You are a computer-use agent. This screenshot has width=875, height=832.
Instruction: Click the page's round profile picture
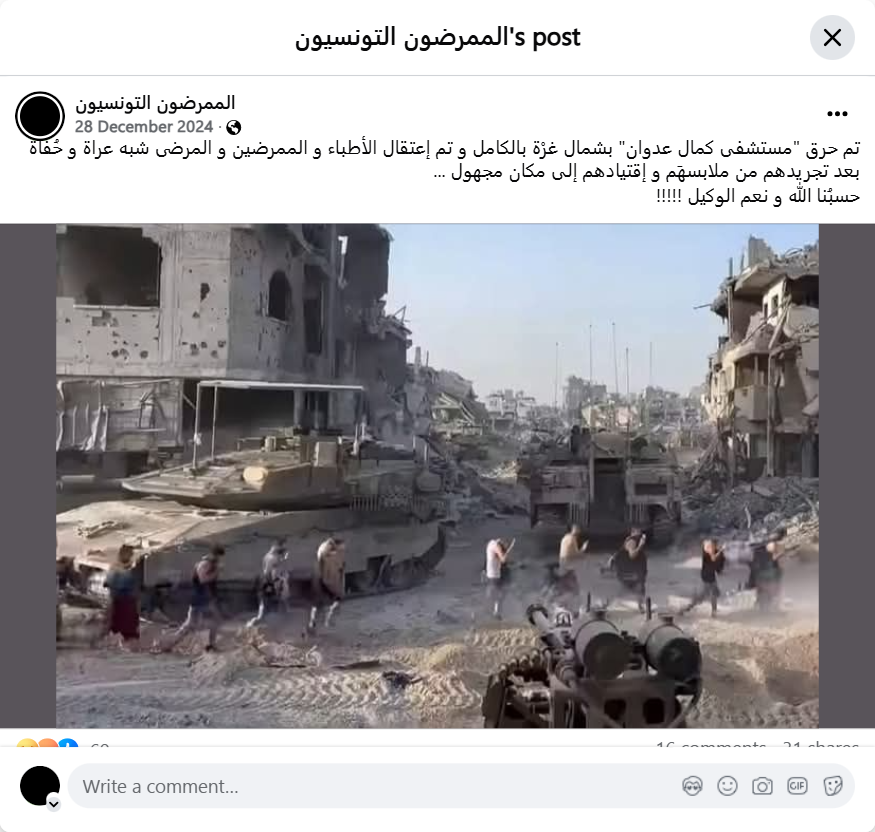(x=40, y=116)
